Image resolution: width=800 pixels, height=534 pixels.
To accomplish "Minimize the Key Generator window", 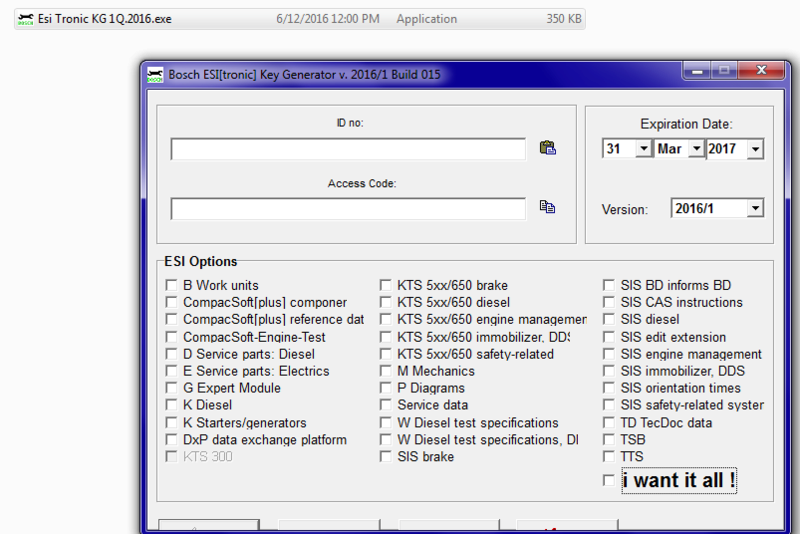I will point(697,71).
